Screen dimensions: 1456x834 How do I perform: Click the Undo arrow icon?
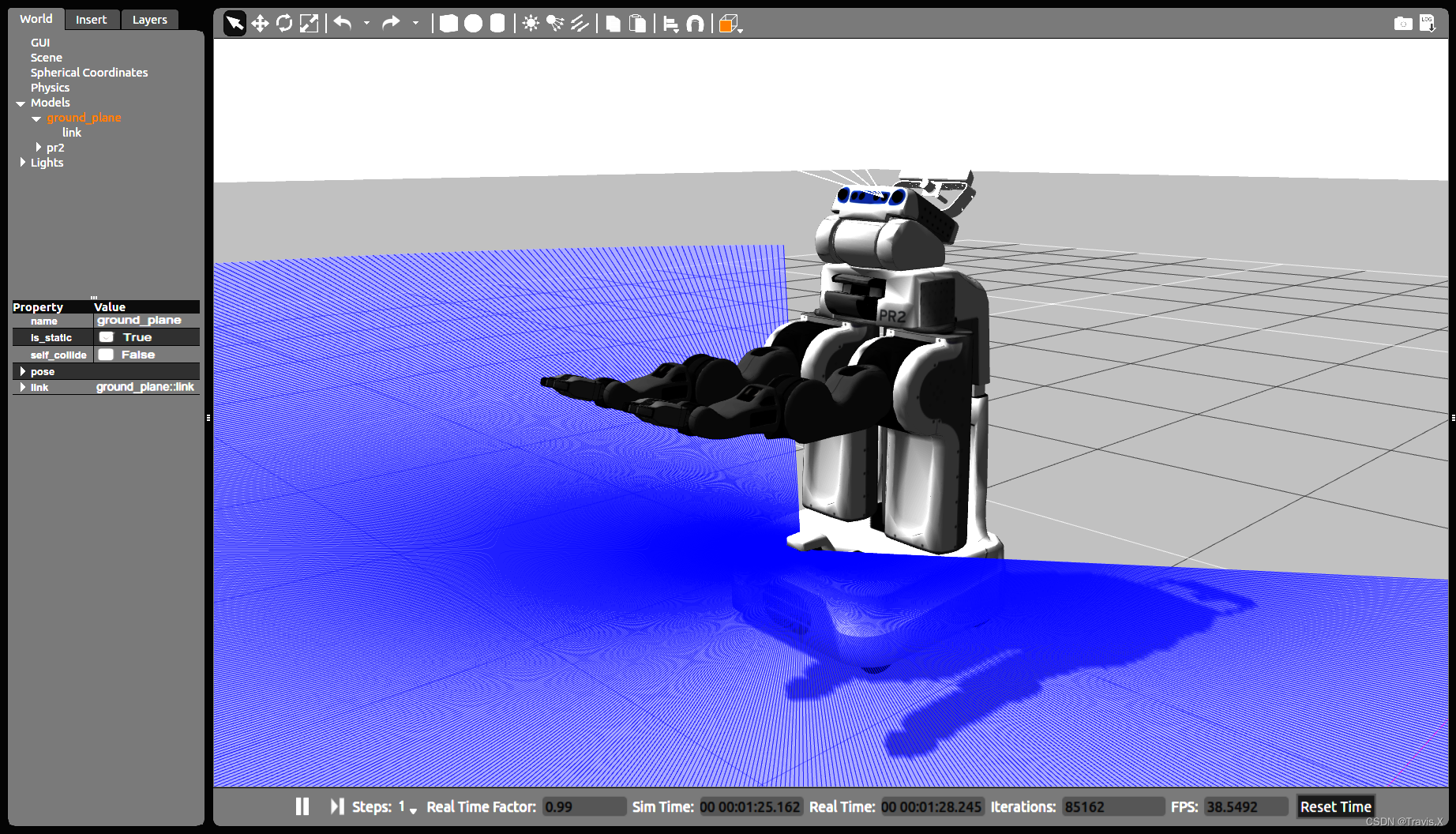coord(343,23)
